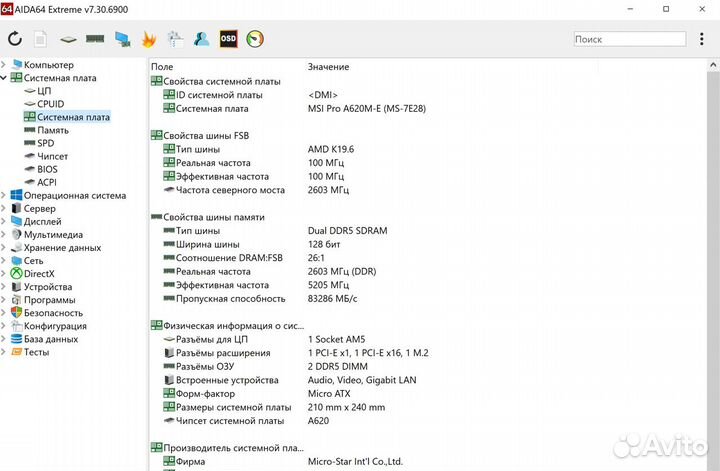Open the user account toolbar icon
This screenshot has height=471, width=720.
(x=202, y=39)
